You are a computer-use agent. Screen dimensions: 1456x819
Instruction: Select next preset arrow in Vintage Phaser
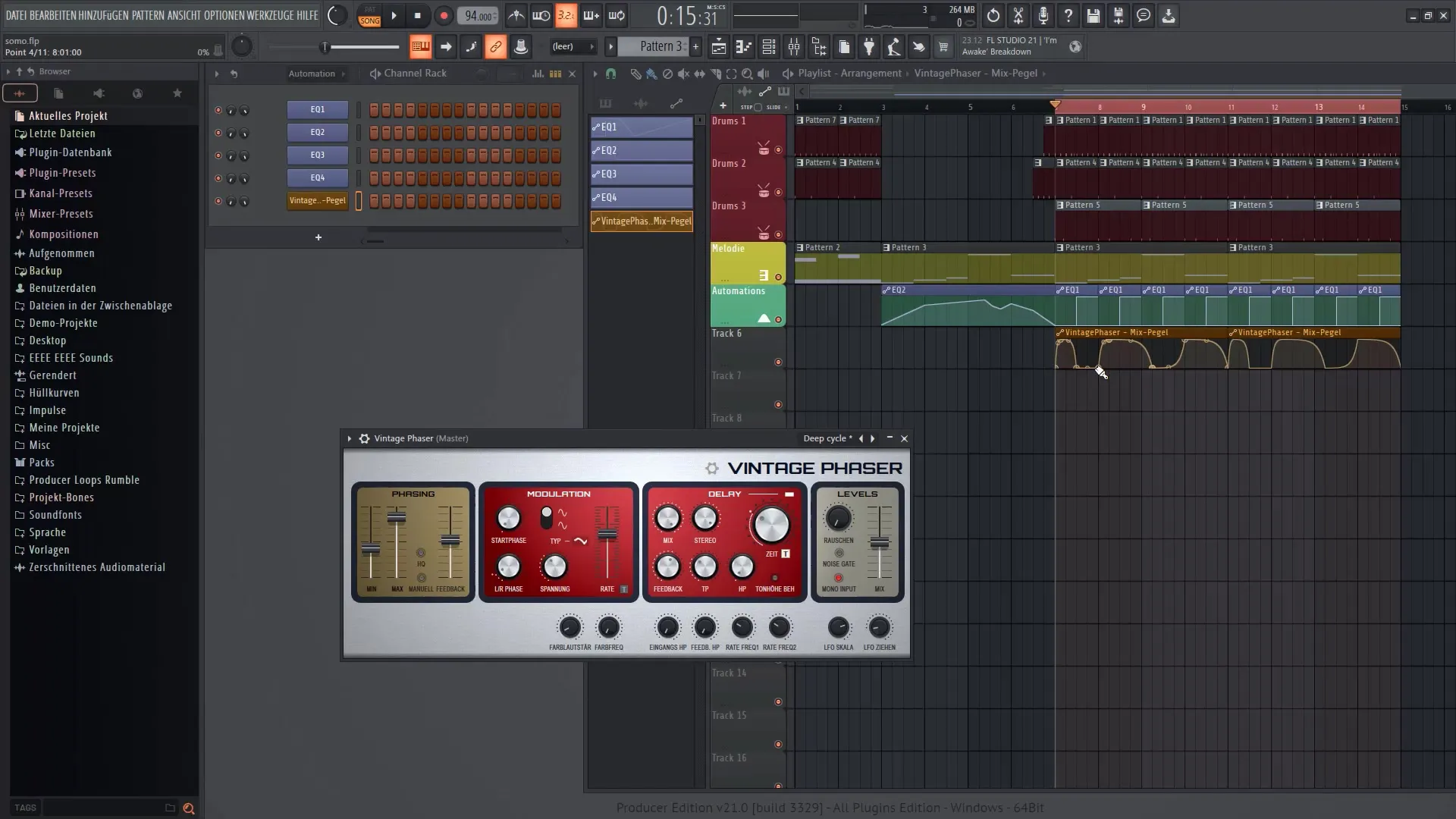[x=873, y=438]
